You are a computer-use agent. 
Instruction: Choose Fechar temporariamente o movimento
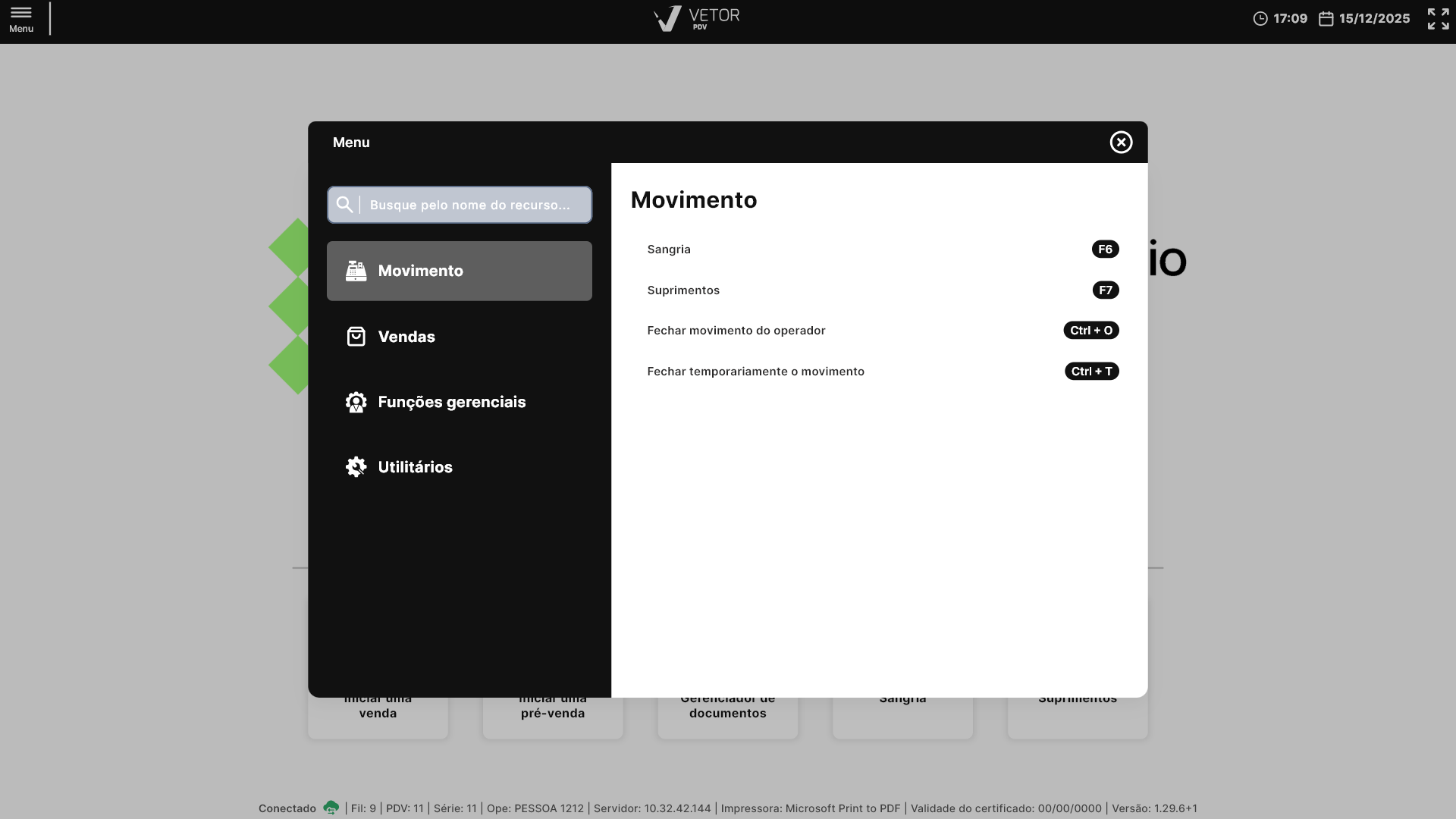755,372
